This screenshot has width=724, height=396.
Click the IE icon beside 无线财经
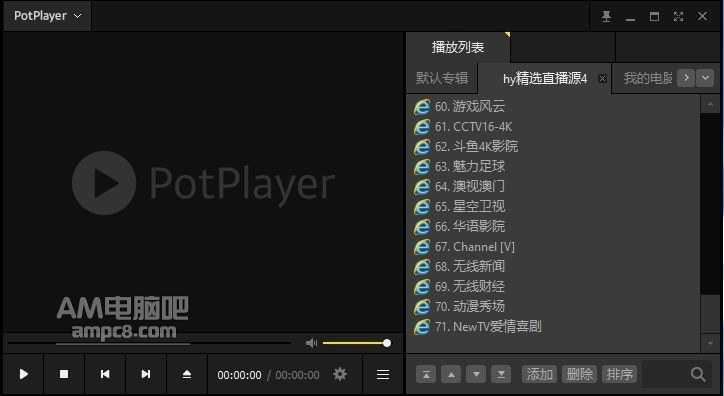pos(422,286)
